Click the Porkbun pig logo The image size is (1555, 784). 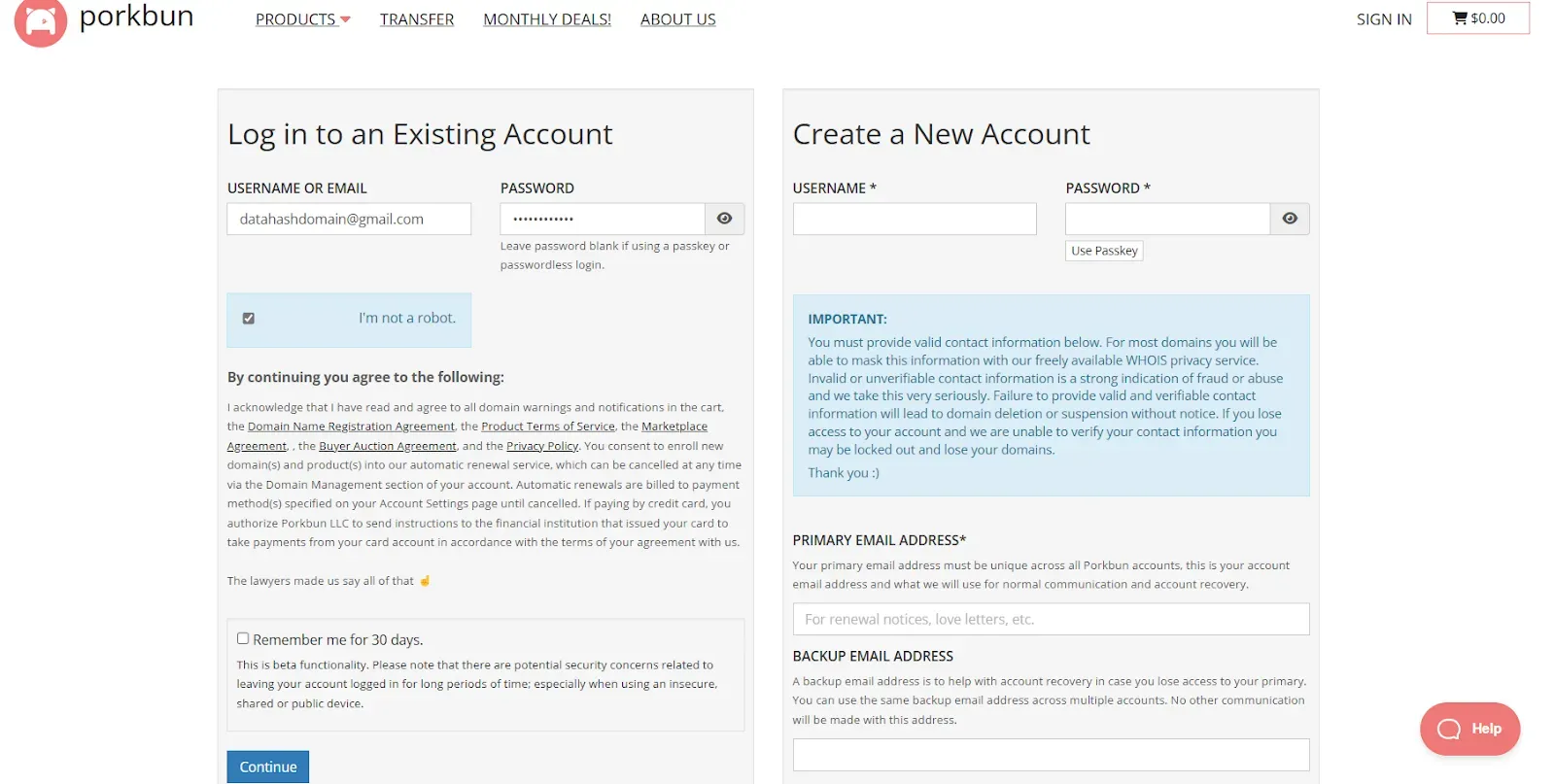point(41,21)
